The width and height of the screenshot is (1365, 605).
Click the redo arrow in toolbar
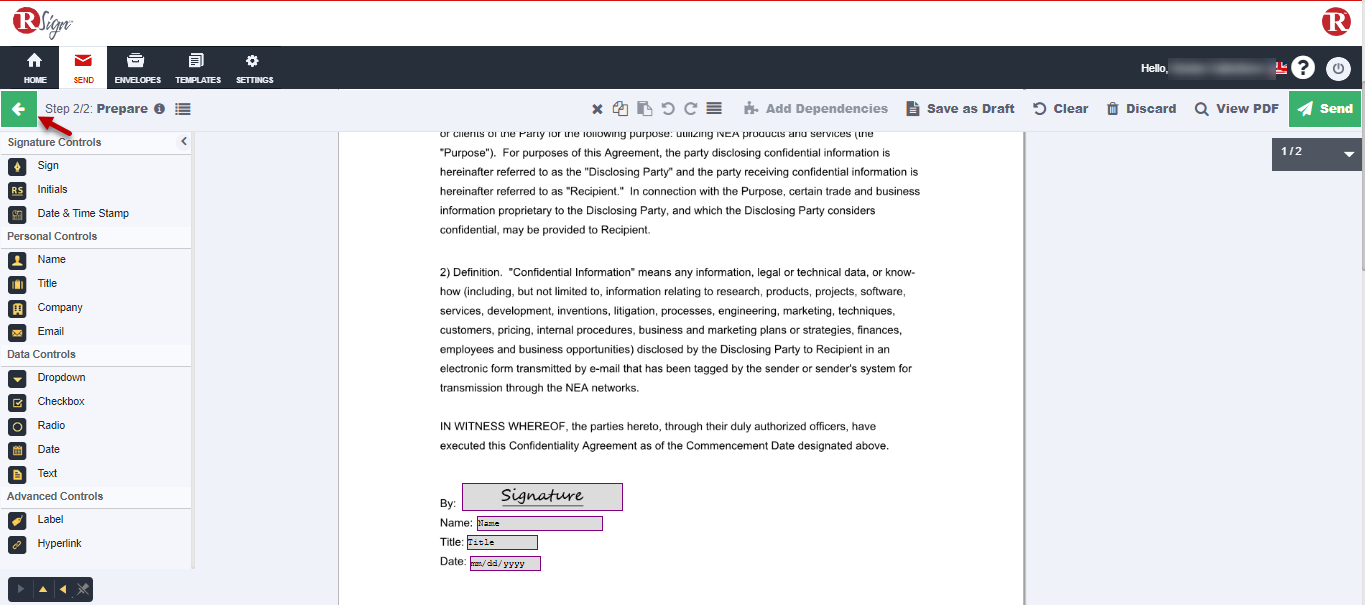(690, 109)
